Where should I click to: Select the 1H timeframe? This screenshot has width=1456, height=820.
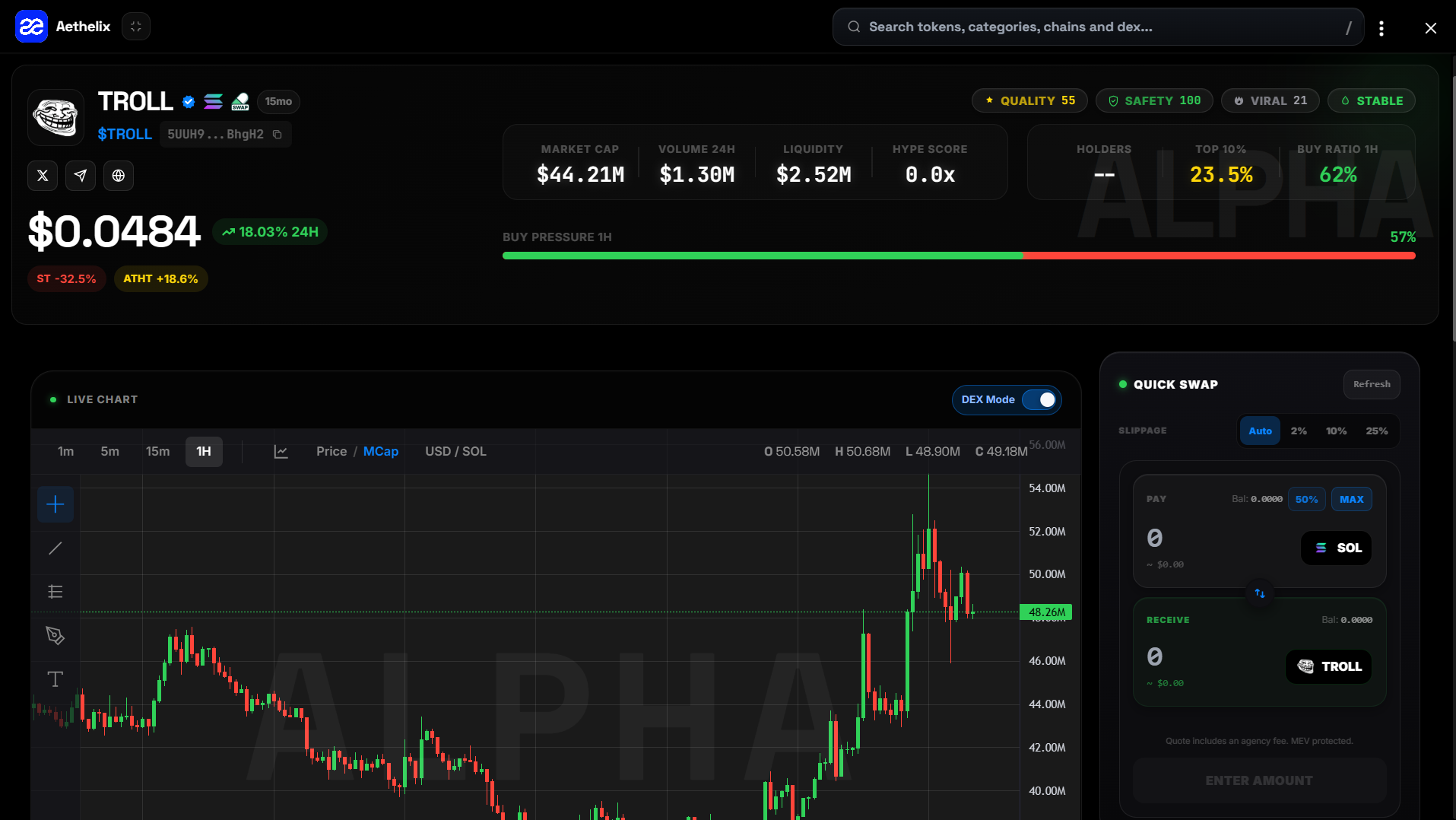point(204,452)
